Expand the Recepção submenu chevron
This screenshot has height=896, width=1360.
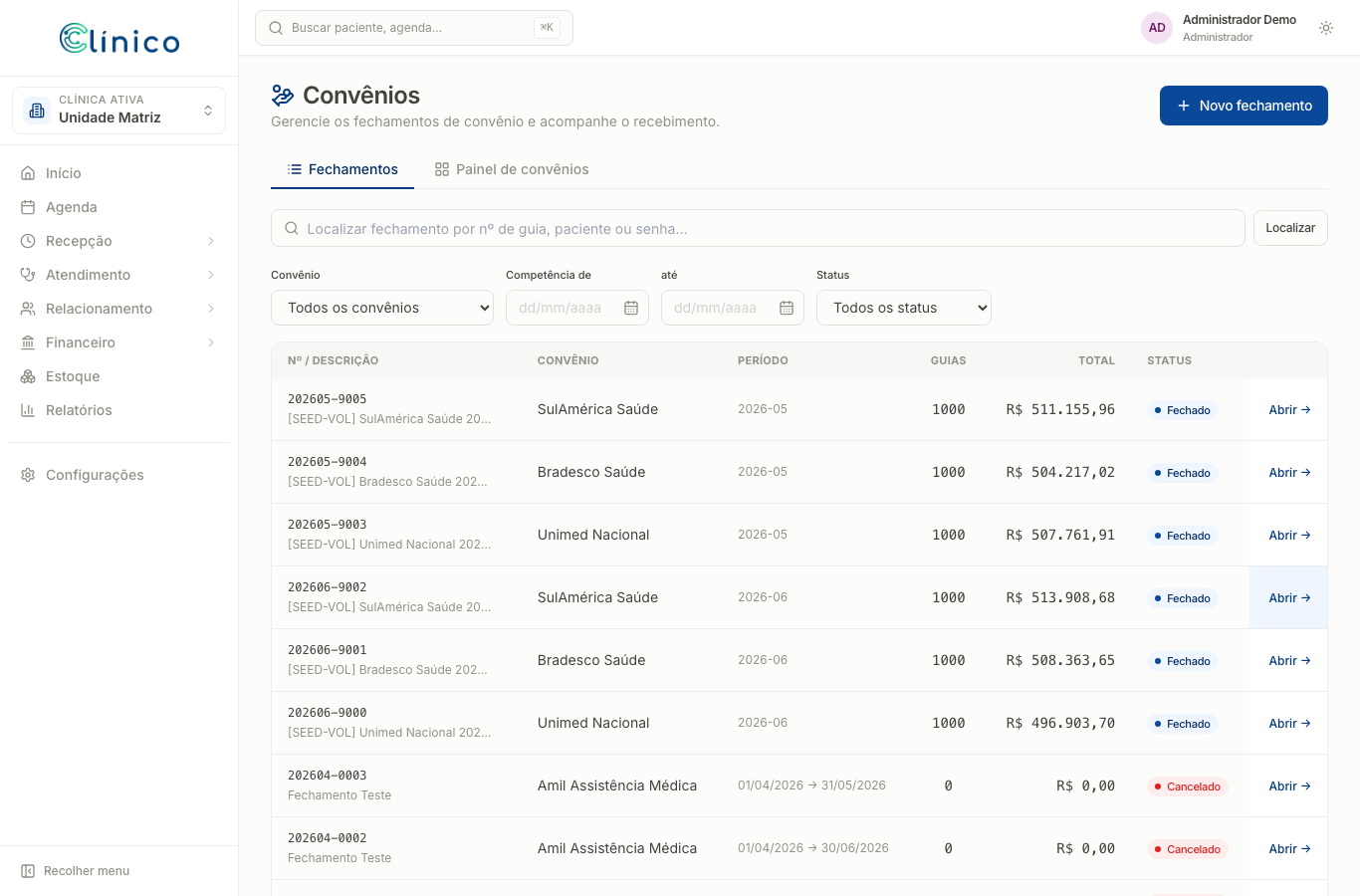[x=211, y=241]
